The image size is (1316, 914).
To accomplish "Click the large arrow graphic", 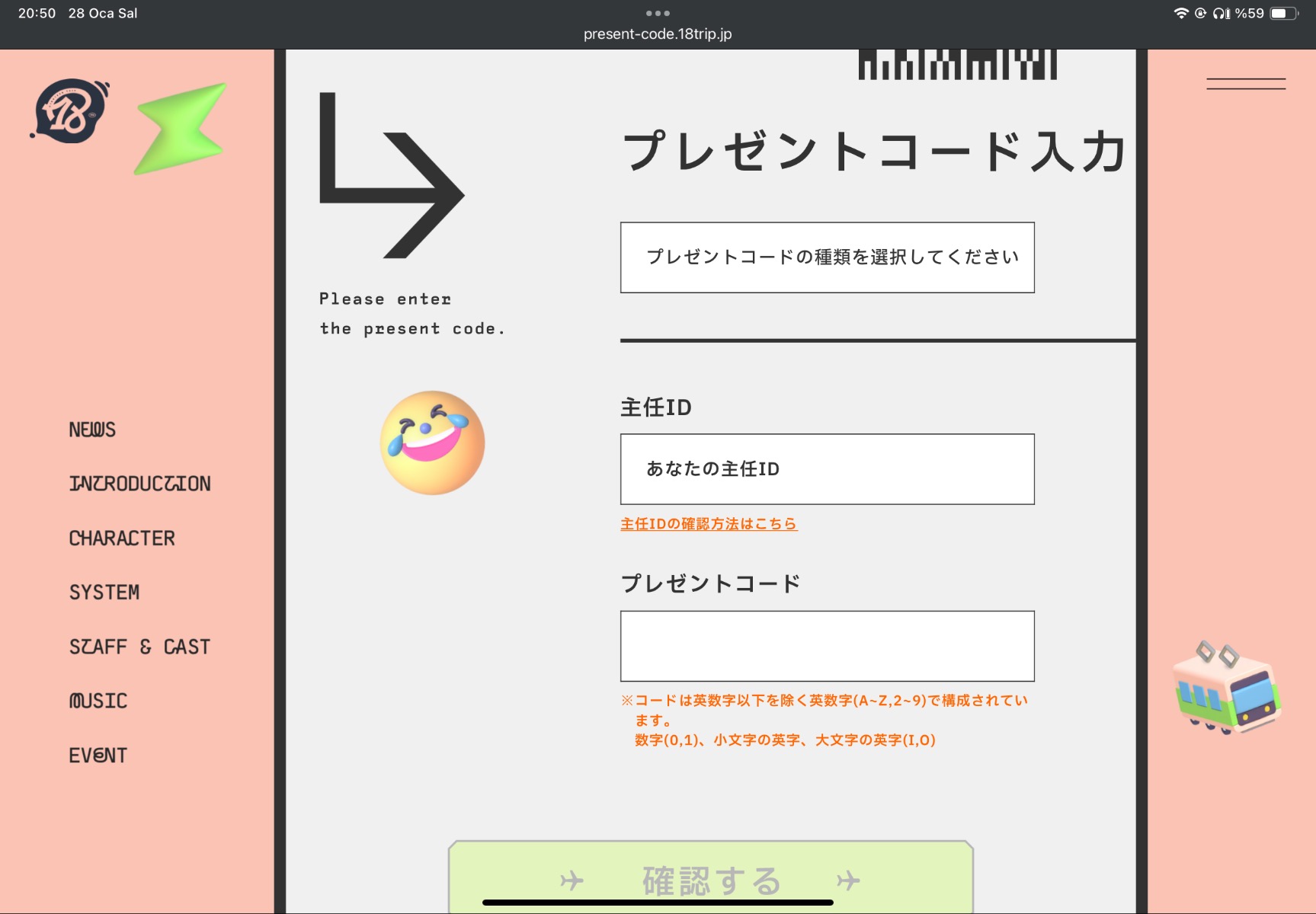I will pos(392,176).
